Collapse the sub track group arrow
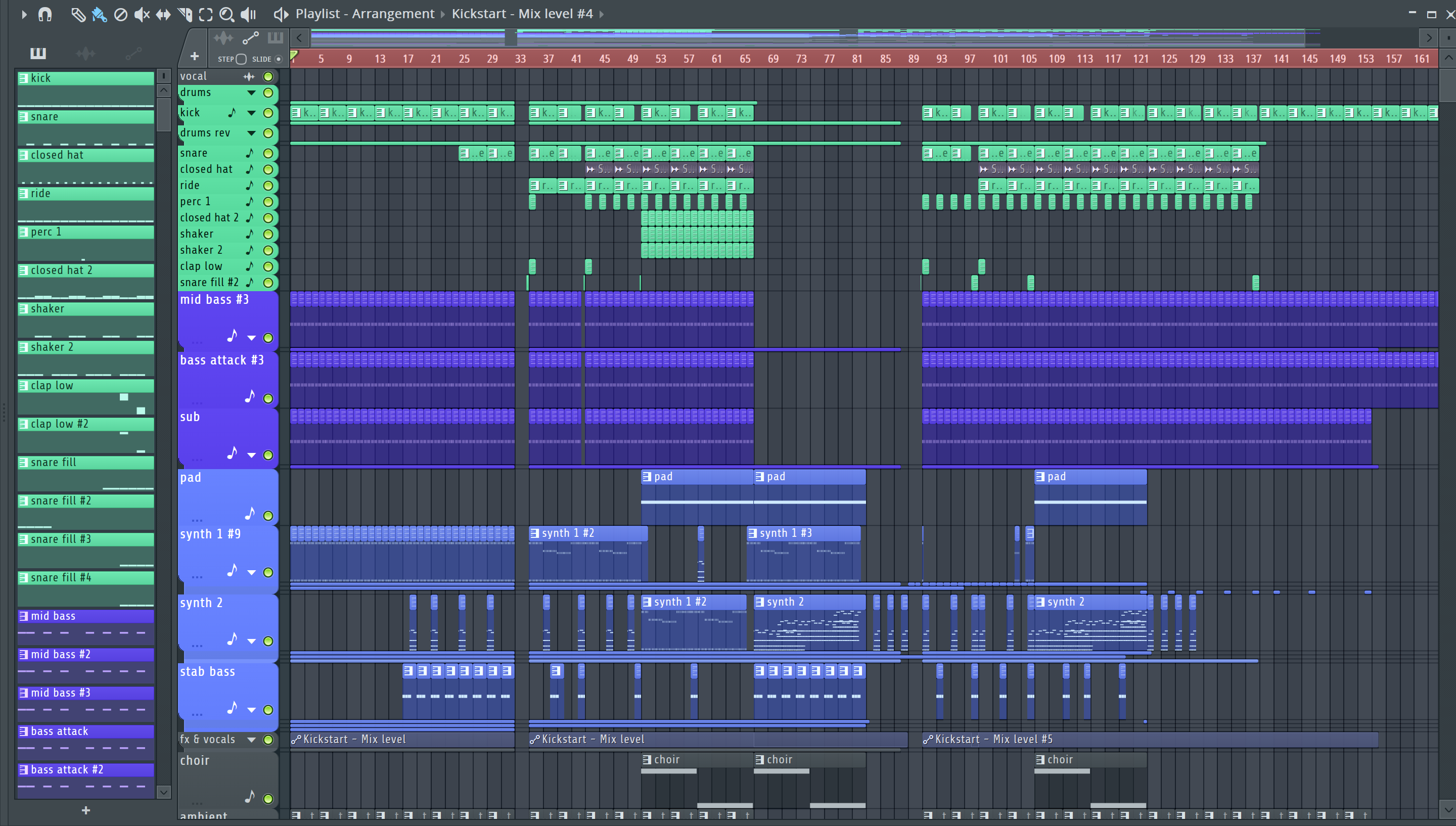The image size is (1456, 826). click(x=251, y=455)
